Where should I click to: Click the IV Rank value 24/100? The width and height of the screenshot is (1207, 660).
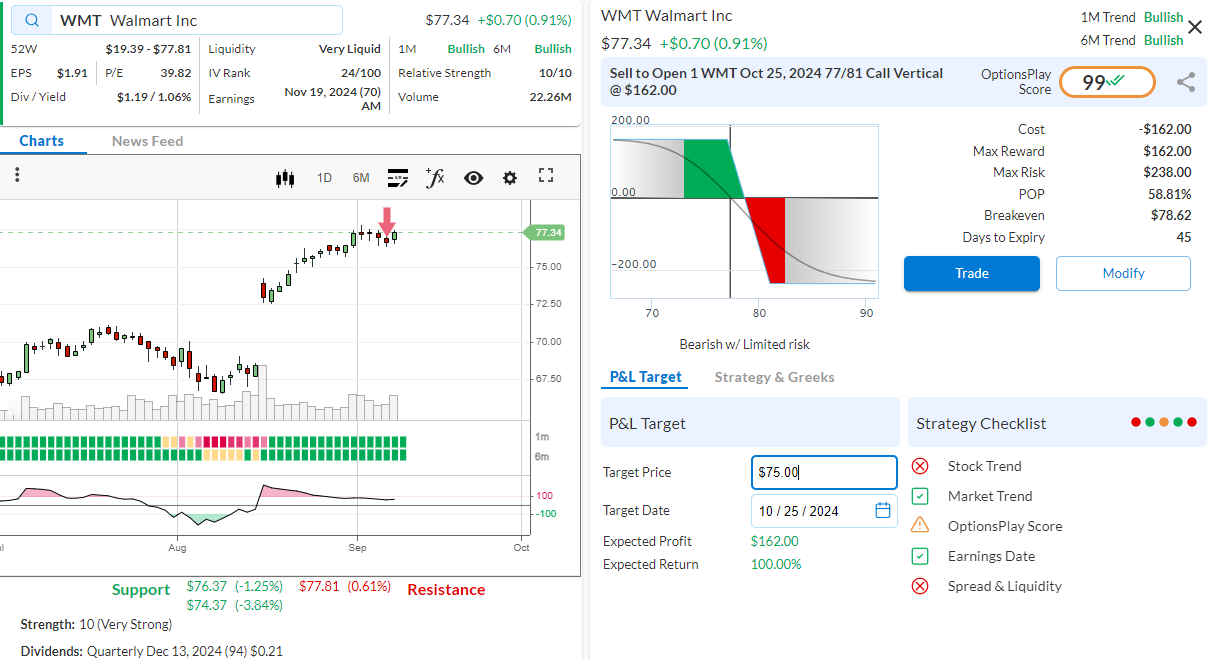coord(361,73)
